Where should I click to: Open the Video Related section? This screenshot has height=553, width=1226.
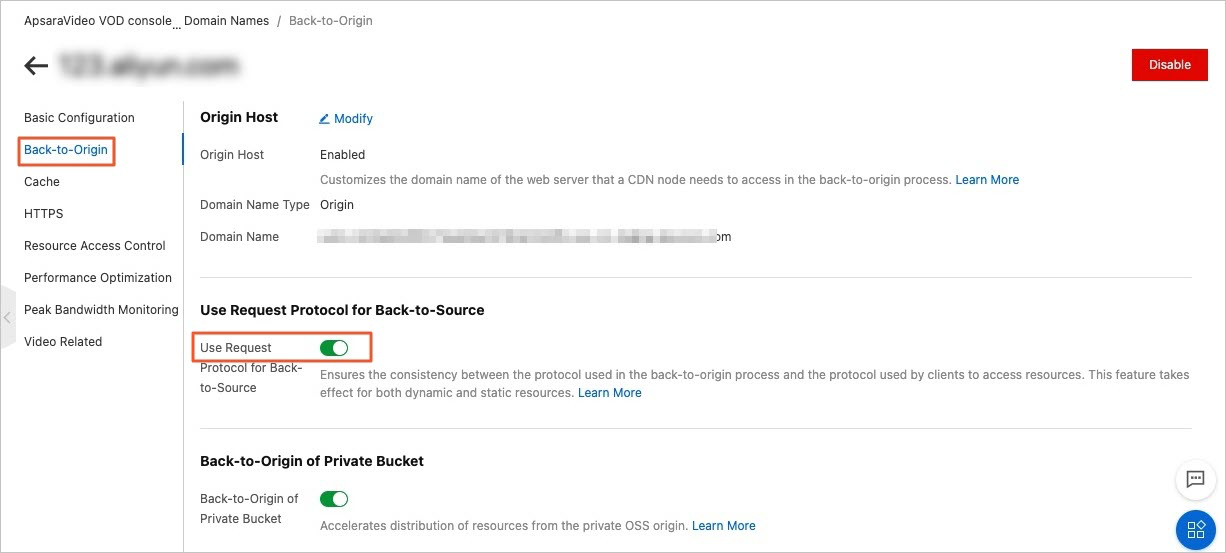63,342
